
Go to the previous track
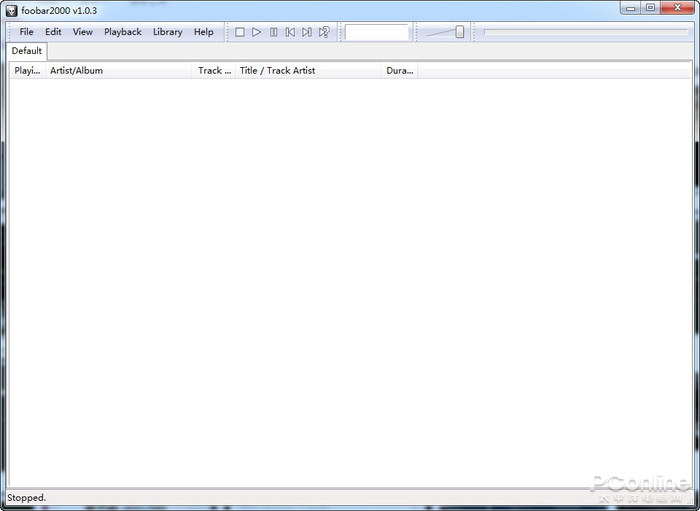coord(290,32)
